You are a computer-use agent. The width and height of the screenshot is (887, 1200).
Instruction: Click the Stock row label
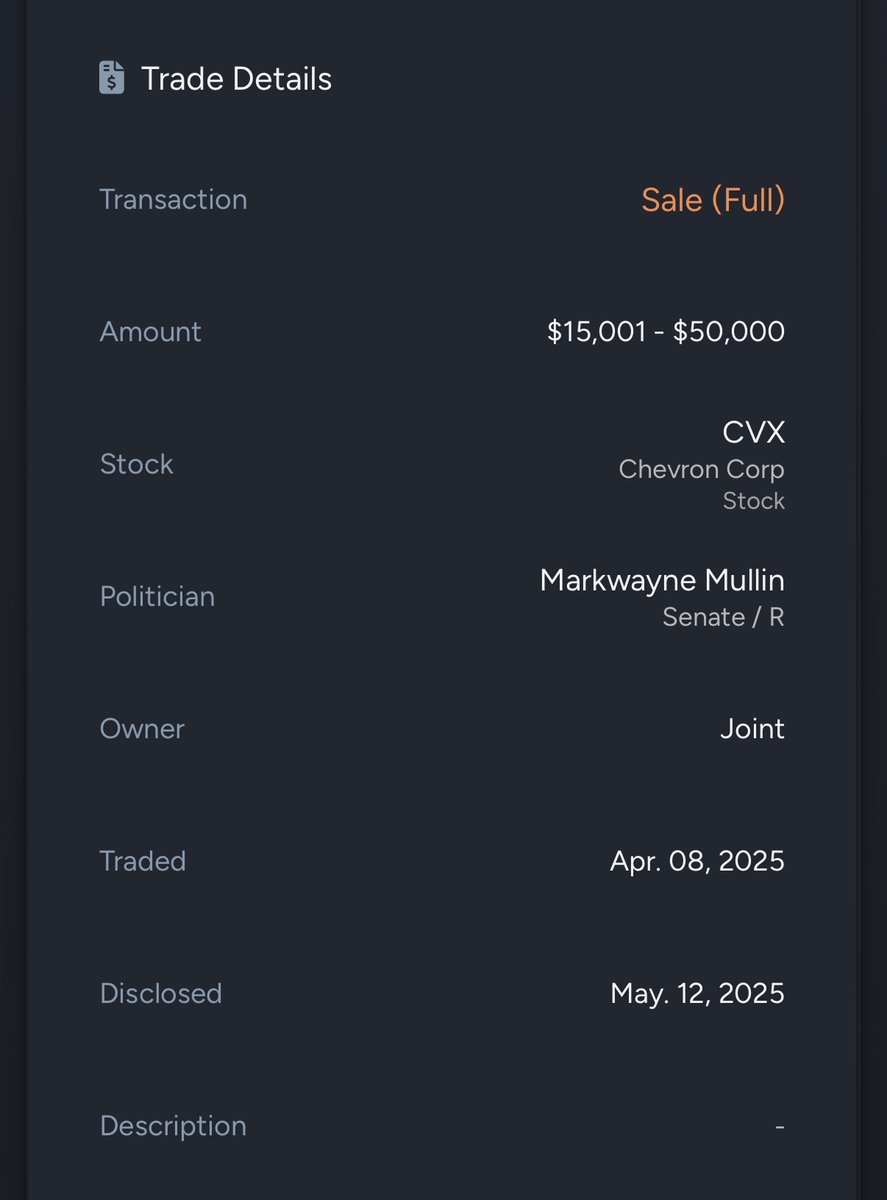(x=136, y=464)
